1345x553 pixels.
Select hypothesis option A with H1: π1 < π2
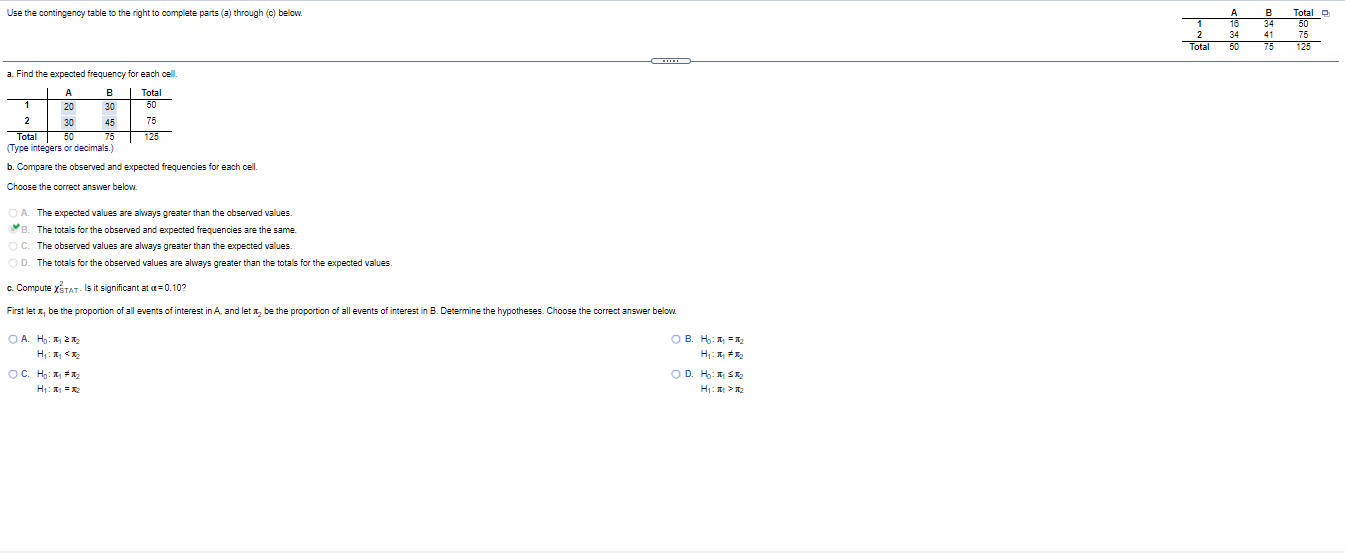click(x=13, y=339)
